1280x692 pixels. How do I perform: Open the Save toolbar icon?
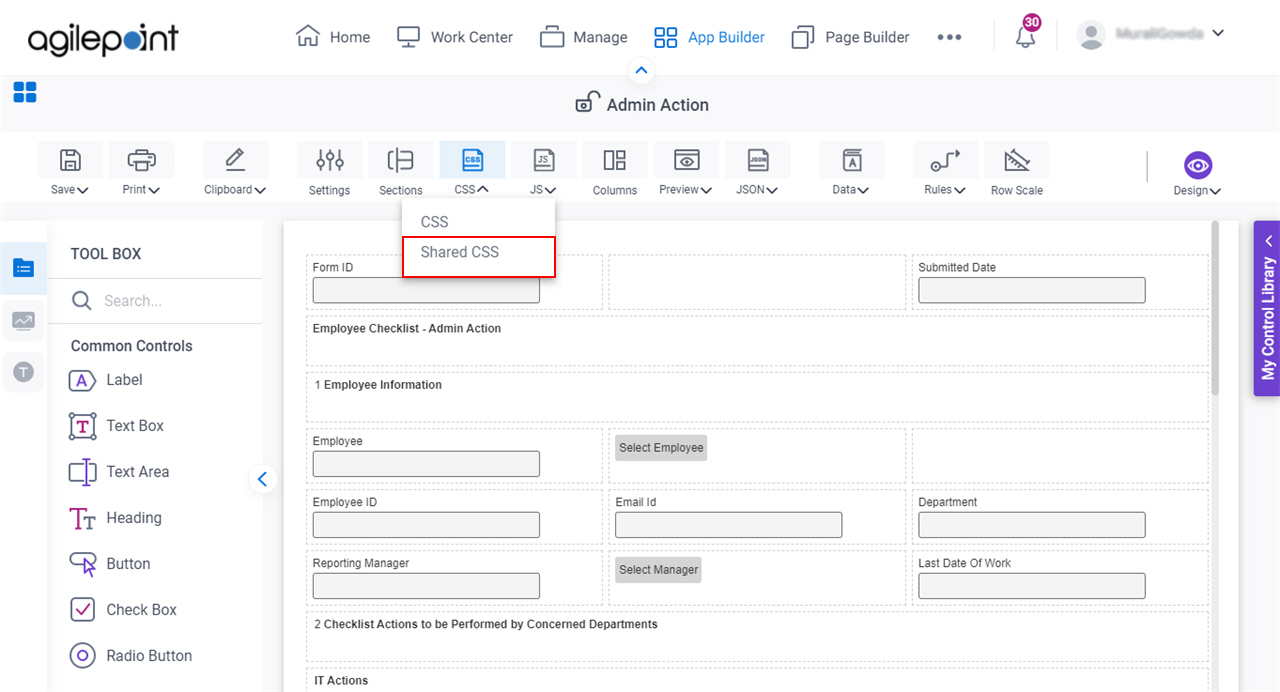[70, 160]
